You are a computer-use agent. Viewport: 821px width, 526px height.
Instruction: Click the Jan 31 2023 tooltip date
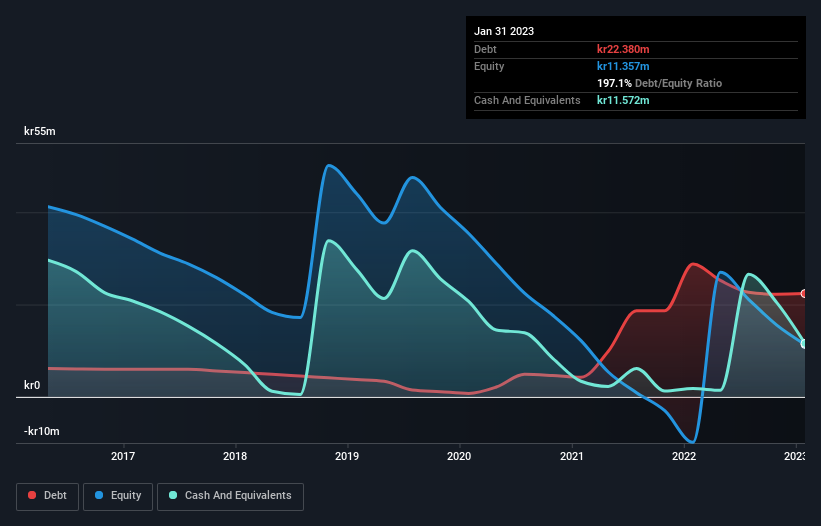(x=504, y=31)
